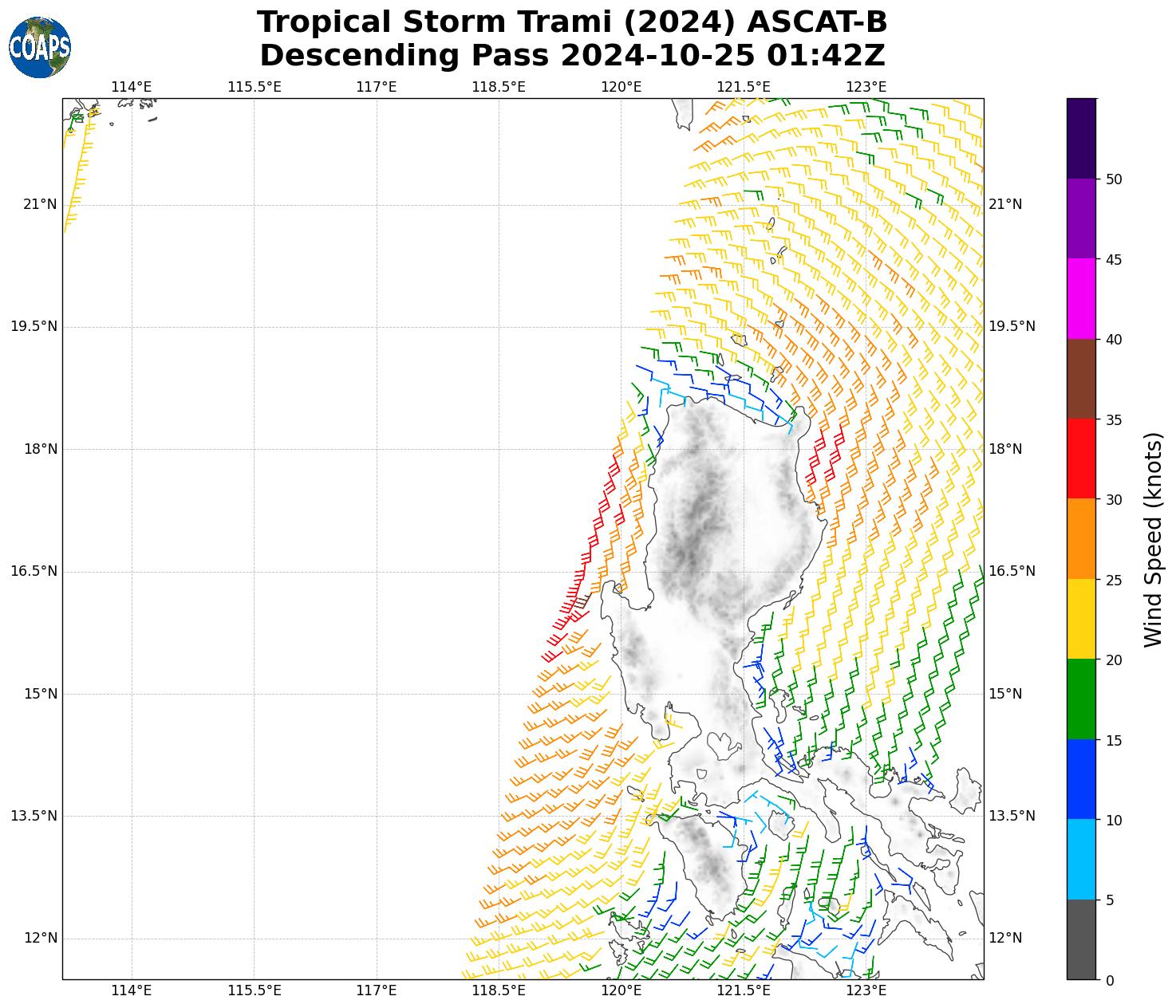Screen dimensions: 1176x1008
Task: Click the "Tropical Storm Trami (2024) ASCAT-B" title line
Action: click(x=571, y=22)
